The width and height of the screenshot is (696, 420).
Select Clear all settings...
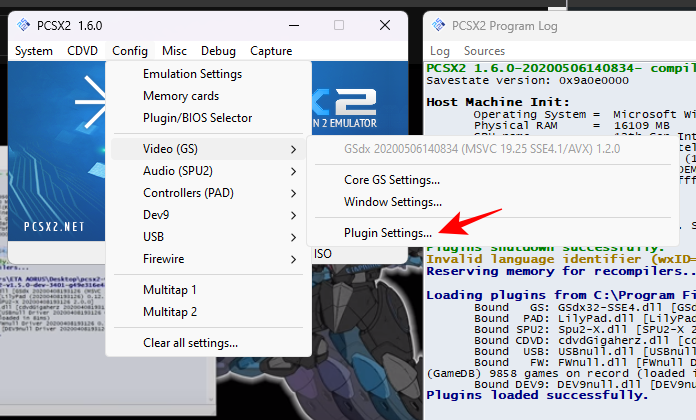(190, 343)
